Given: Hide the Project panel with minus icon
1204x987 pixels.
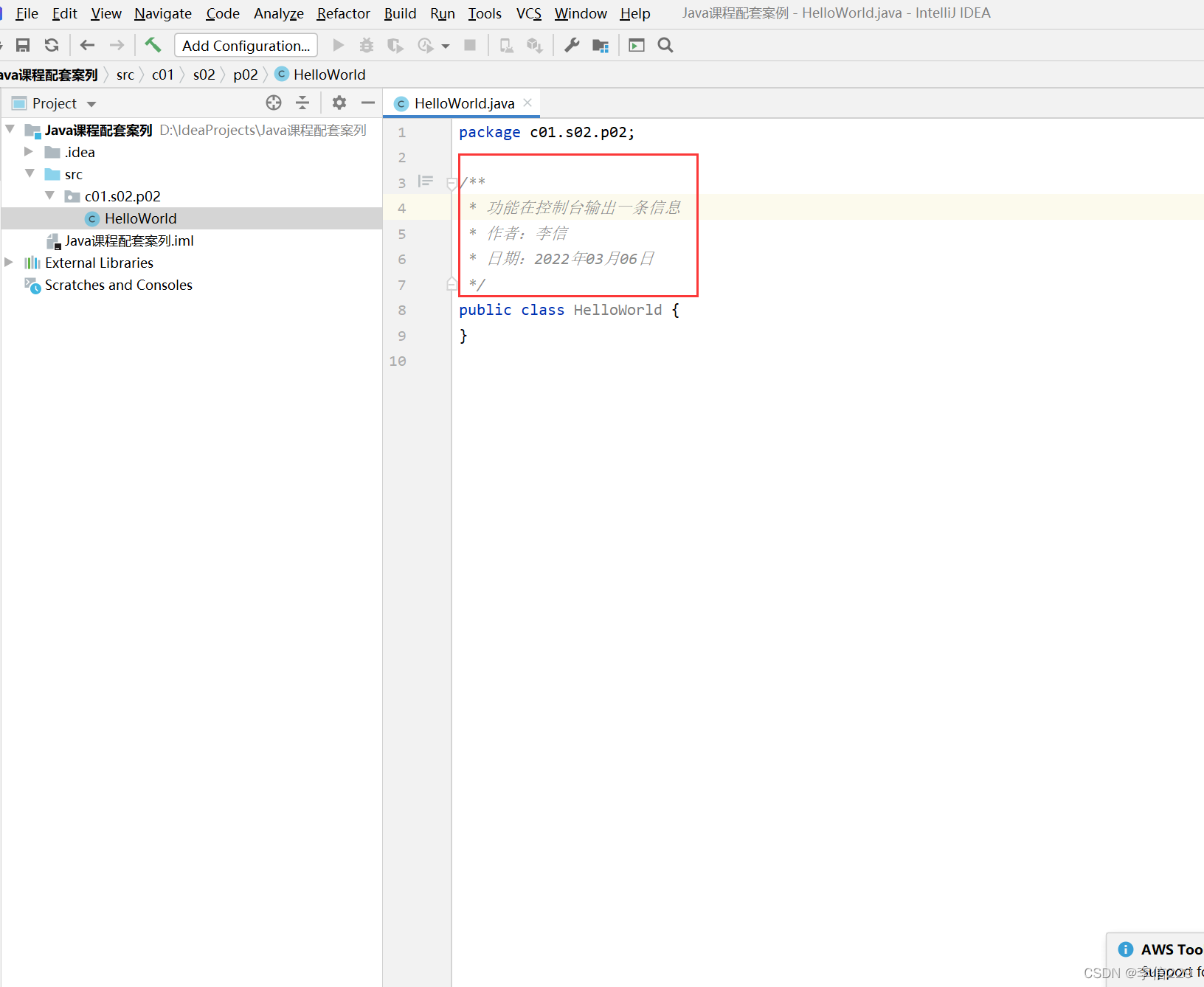Looking at the screenshot, I should [368, 103].
